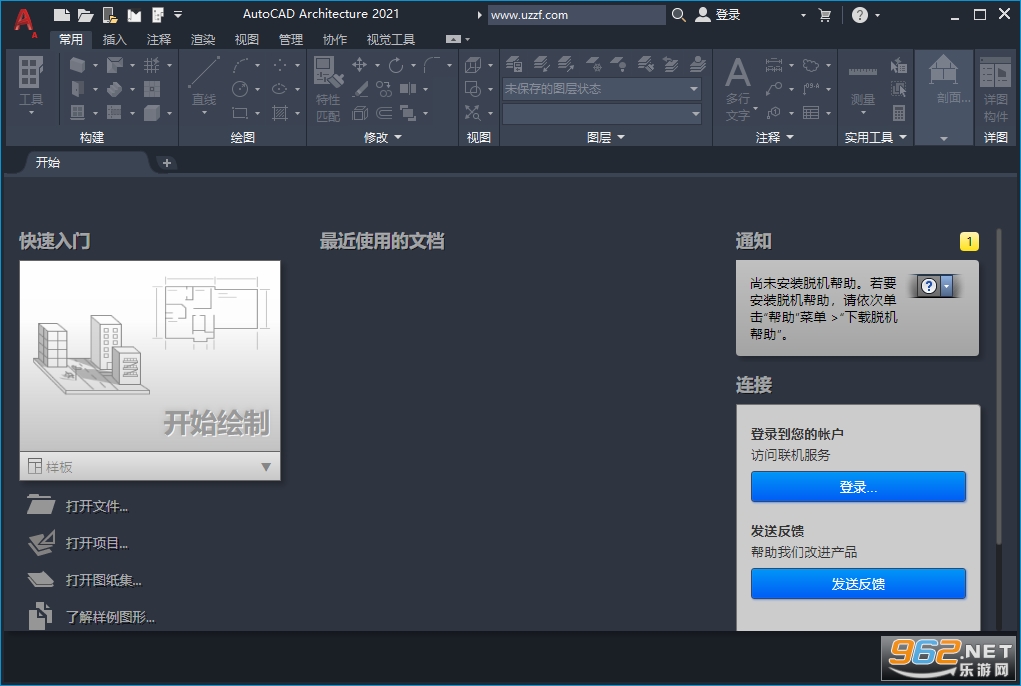Click the 打开图纸集... link
Viewport: 1021px width, 686px height.
point(103,581)
